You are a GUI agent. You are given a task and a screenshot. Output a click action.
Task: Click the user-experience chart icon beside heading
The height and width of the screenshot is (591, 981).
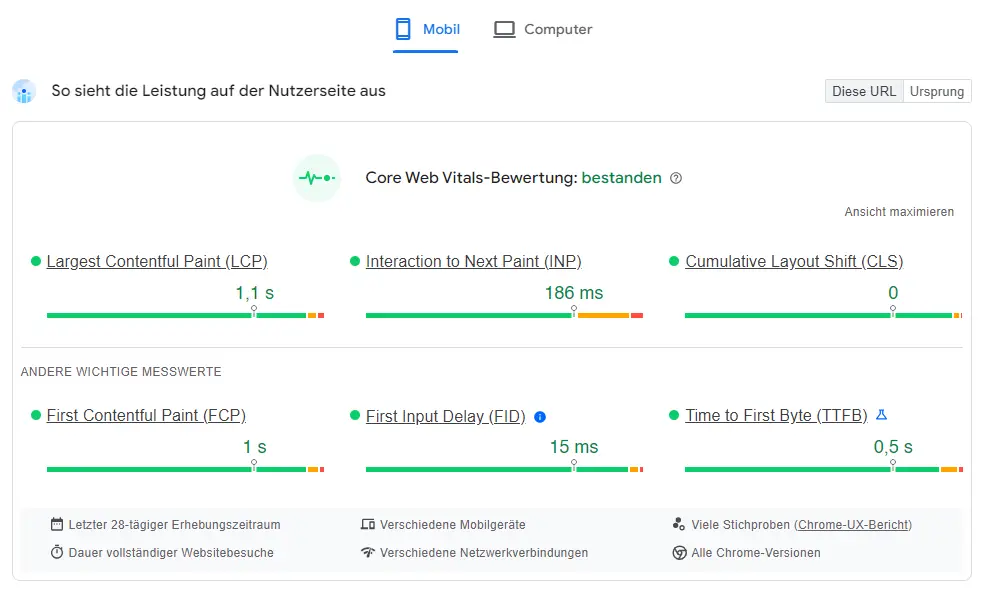coord(24,91)
